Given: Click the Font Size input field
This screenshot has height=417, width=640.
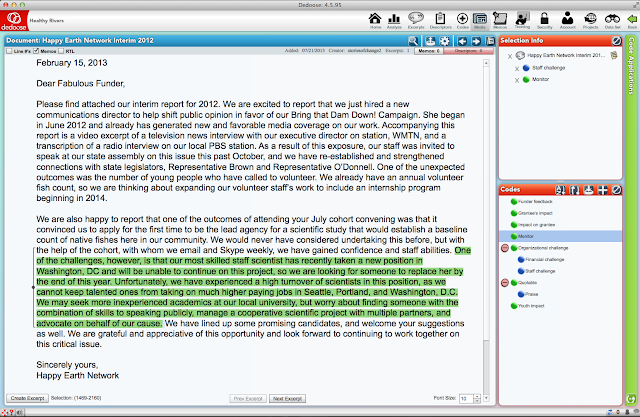Looking at the screenshot, I should click(466, 399).
